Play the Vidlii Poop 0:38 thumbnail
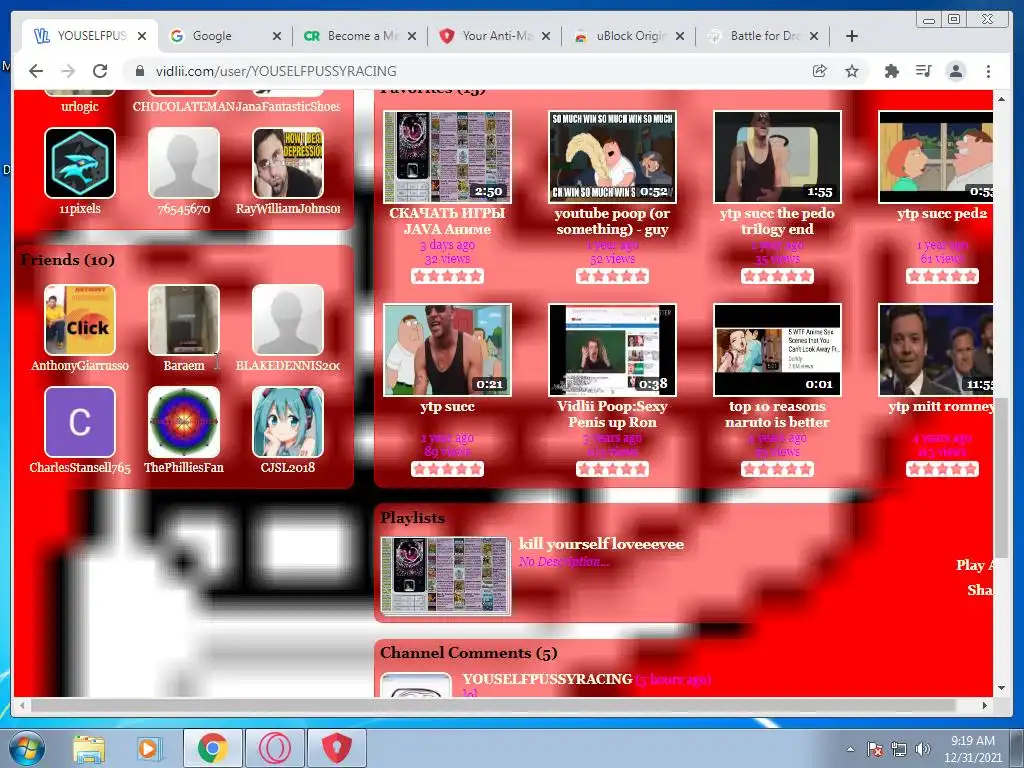 pos(613,350)
